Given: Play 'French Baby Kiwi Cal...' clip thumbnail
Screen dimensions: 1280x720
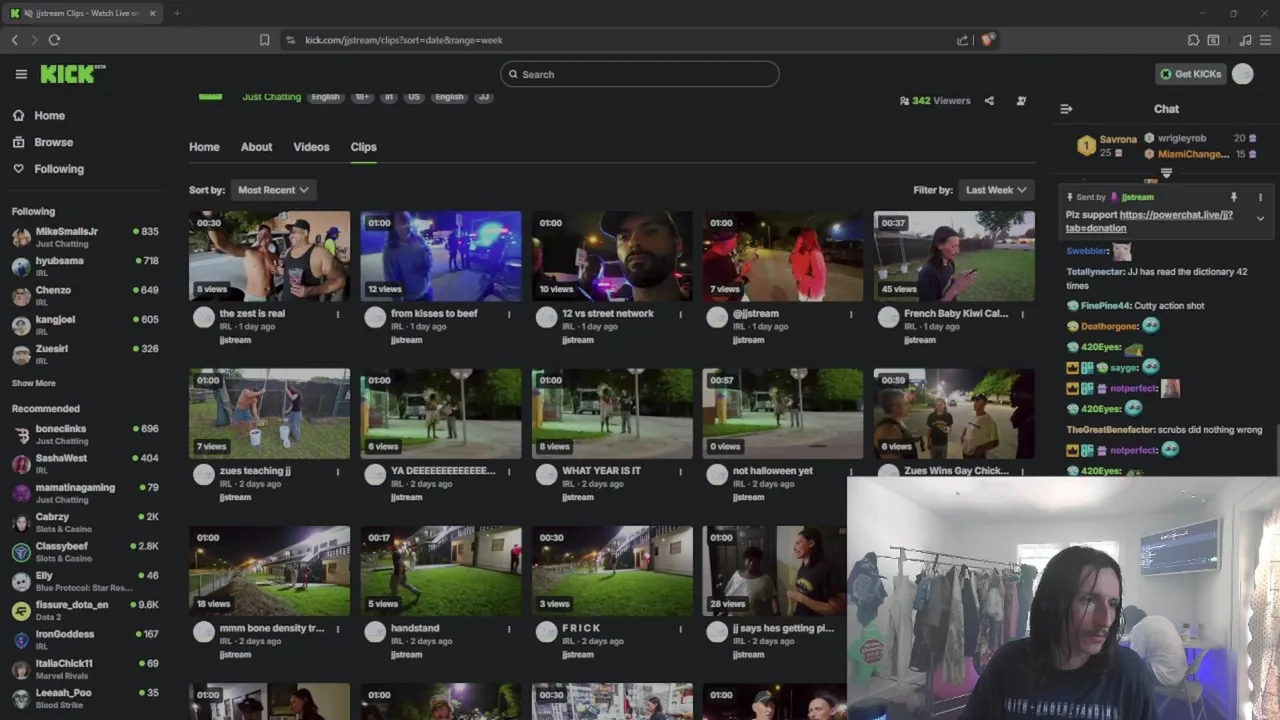Looking at the screenshot, I should coord(954,256).
